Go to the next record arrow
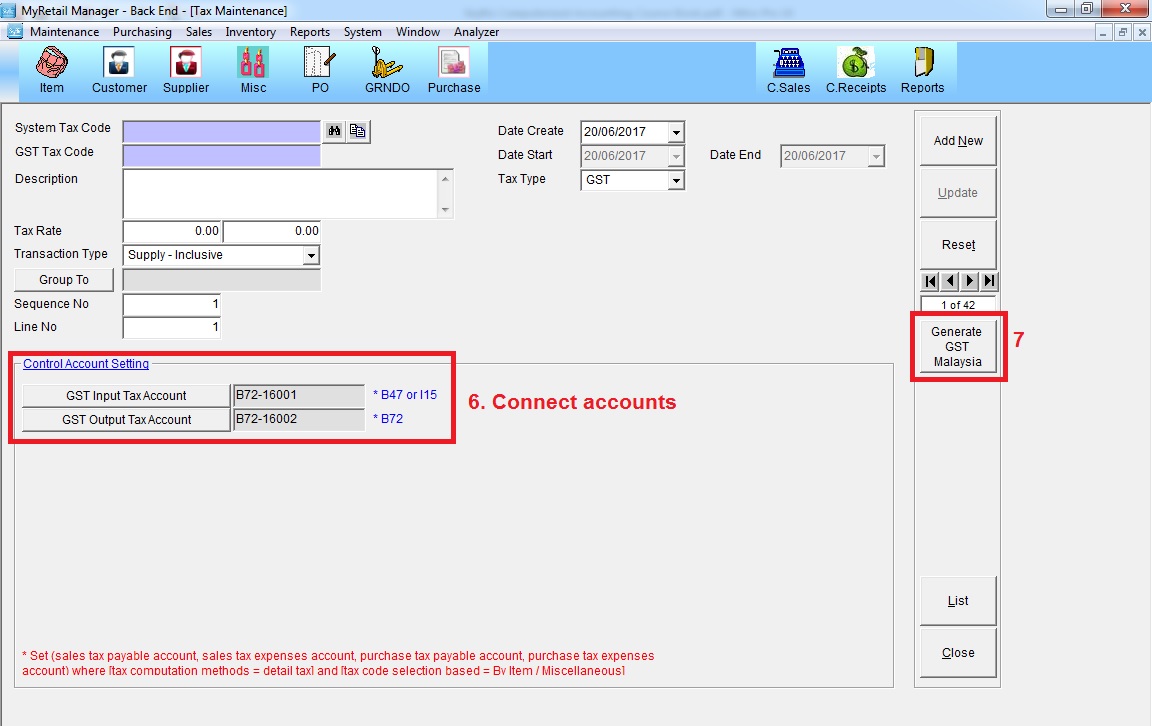Screen dimensions: 1152x726 tap(969, 282)
